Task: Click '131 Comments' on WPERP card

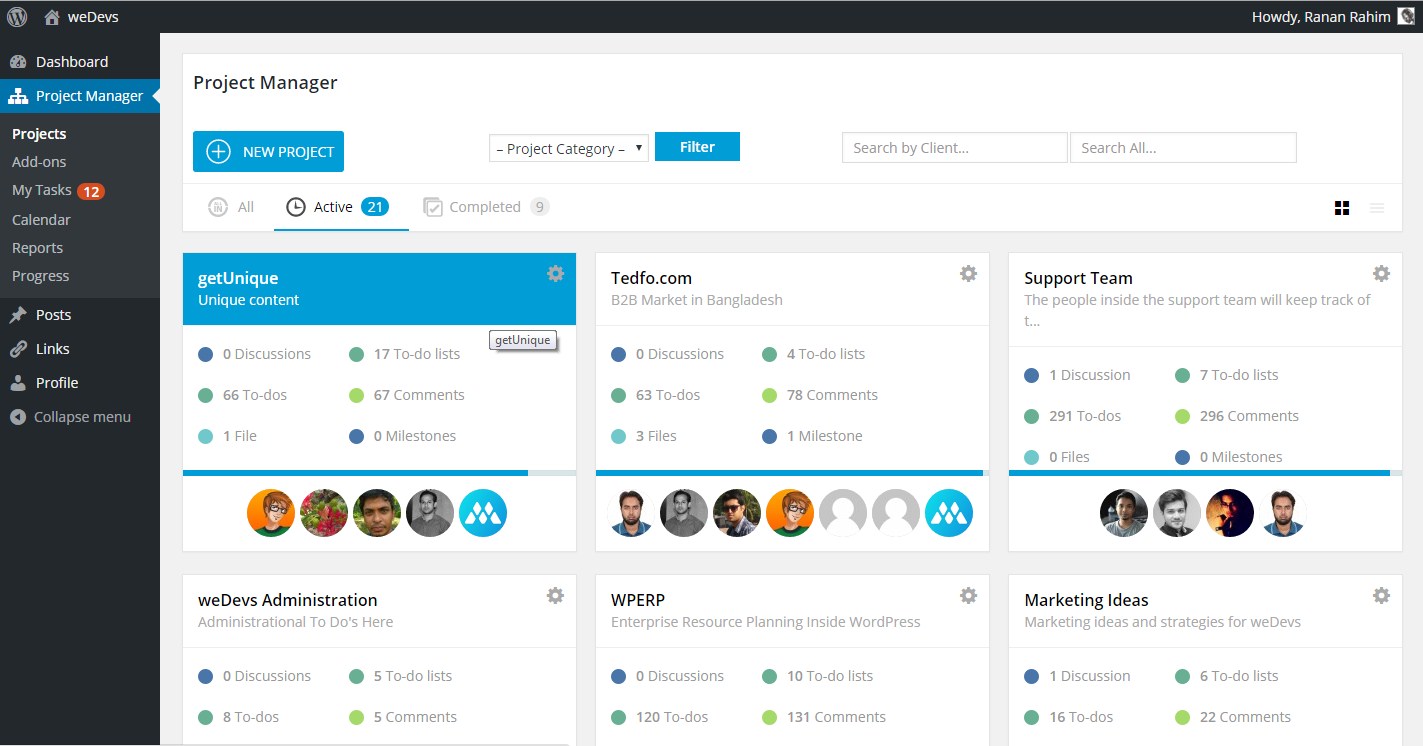Action: [x=824, y=717]
